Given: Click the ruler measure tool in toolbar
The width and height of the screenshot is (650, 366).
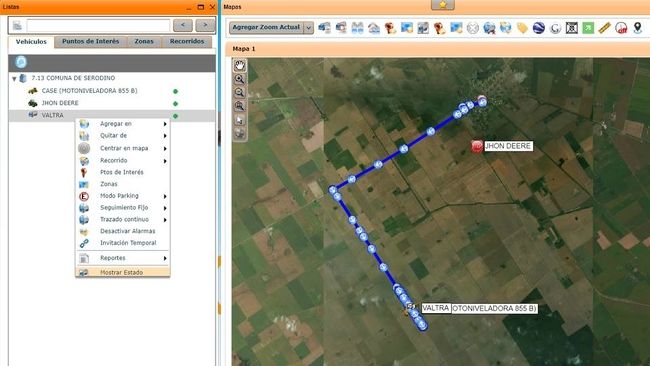Looking at the screenshot, I should pyautogui.click(x=604, y=28).
